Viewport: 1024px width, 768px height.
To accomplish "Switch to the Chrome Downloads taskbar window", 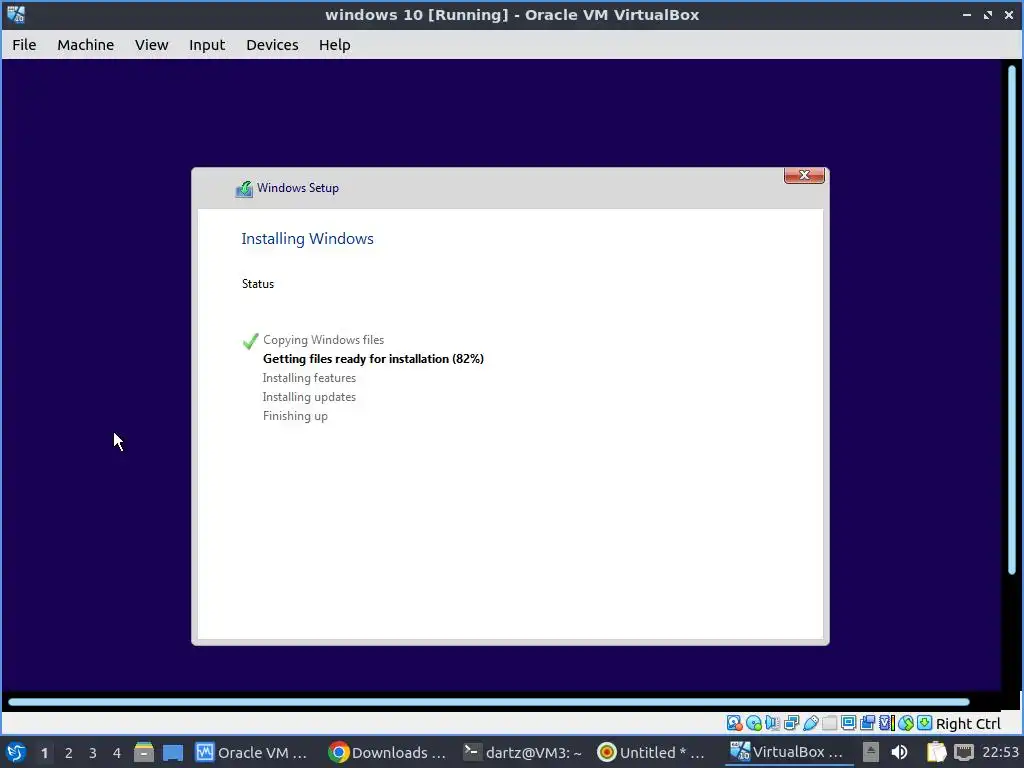I will [387, 752].
